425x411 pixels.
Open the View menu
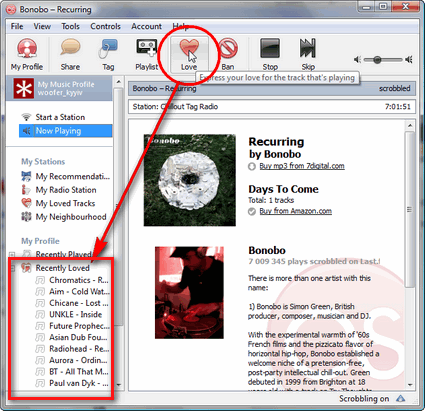click(42, 26)
